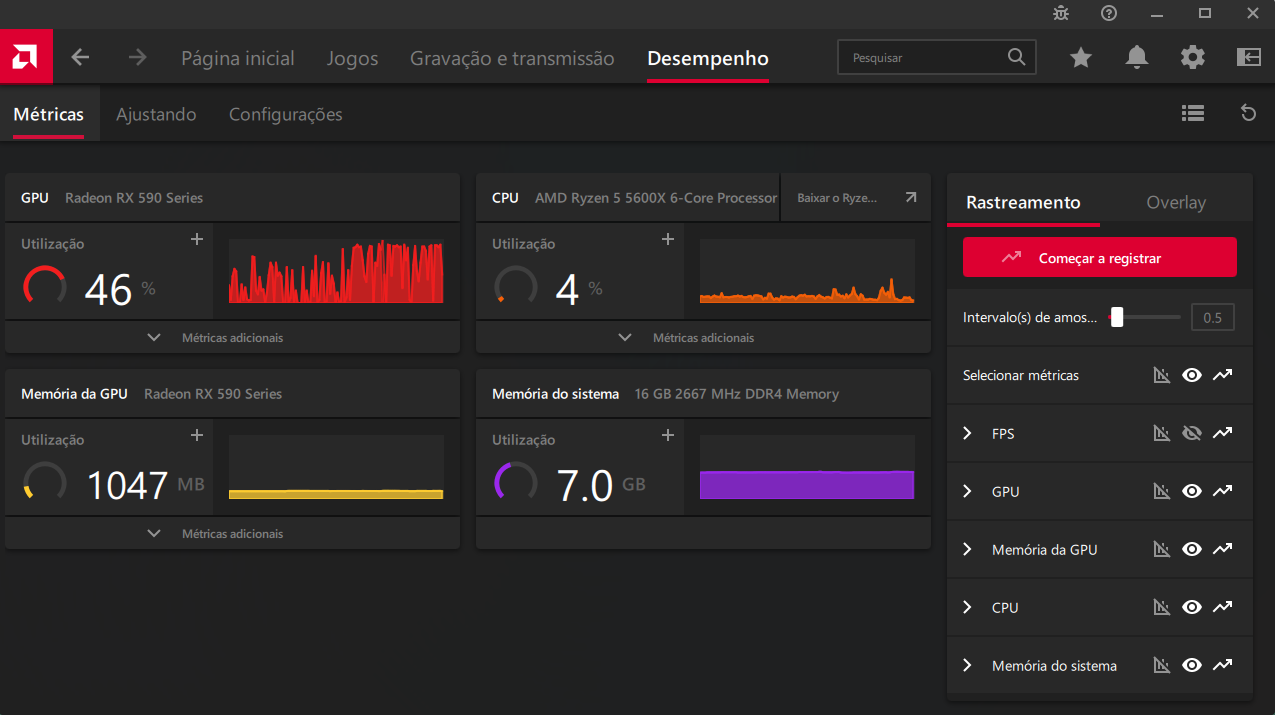Open the bug report icon in title bar

pos(1061,13)
